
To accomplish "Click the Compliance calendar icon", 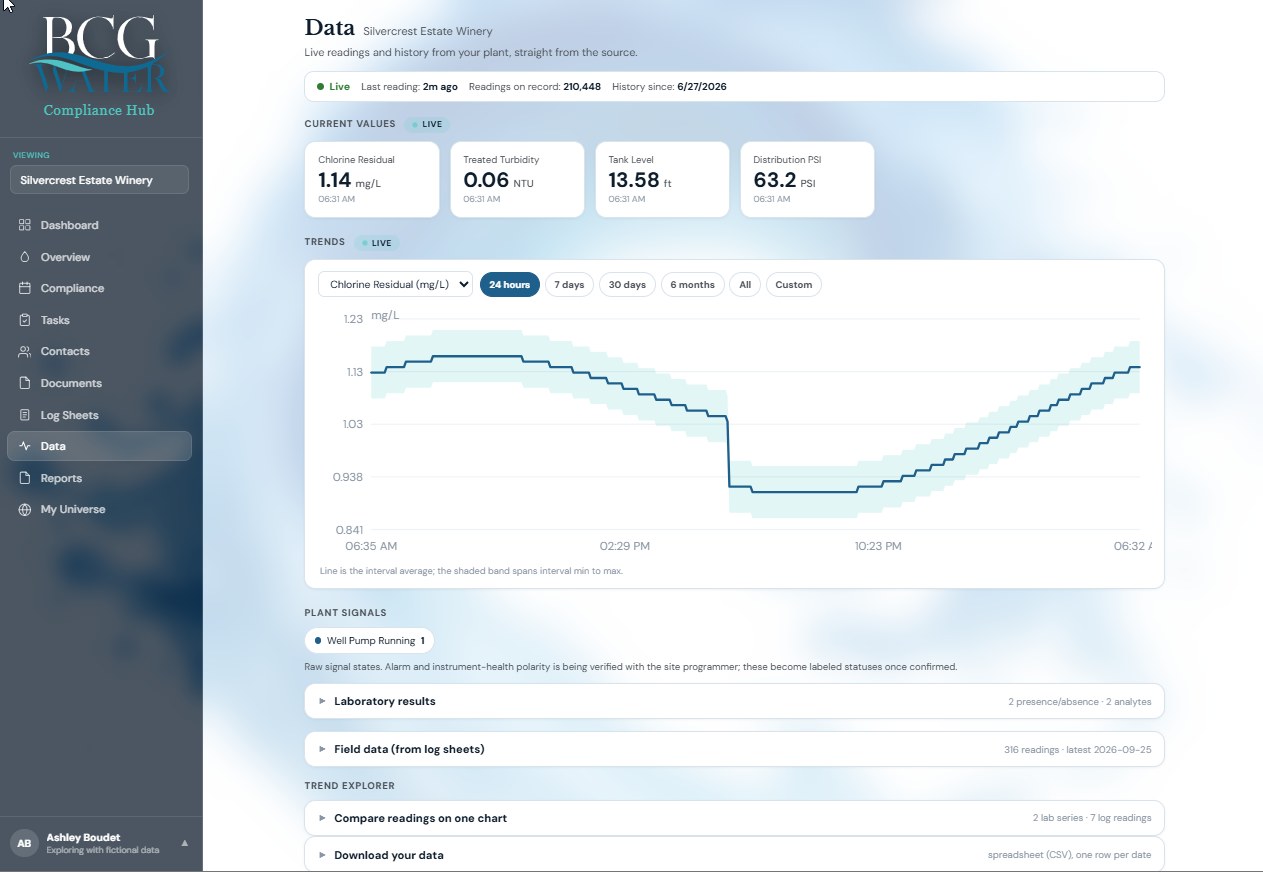I will tap(25, 288).
